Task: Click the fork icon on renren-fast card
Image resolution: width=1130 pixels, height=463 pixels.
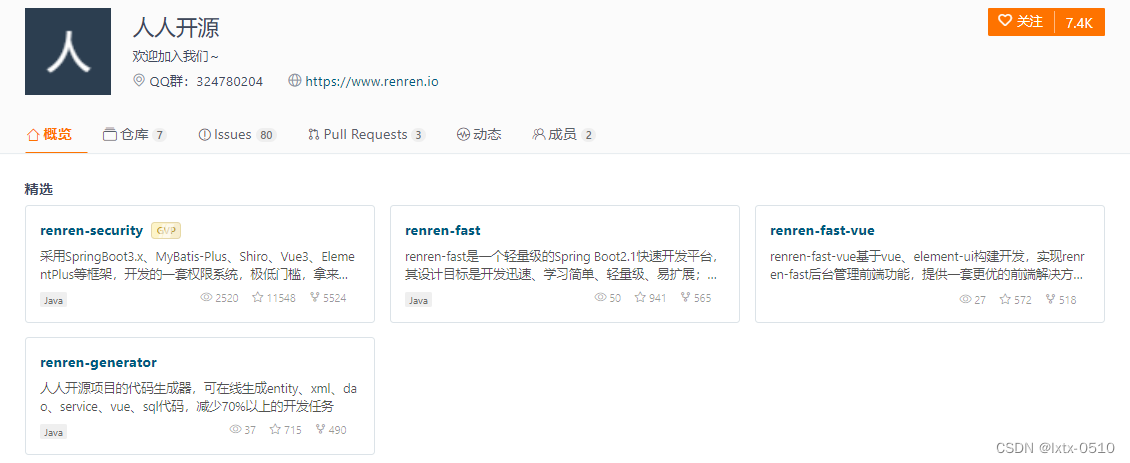Action: 685,297
